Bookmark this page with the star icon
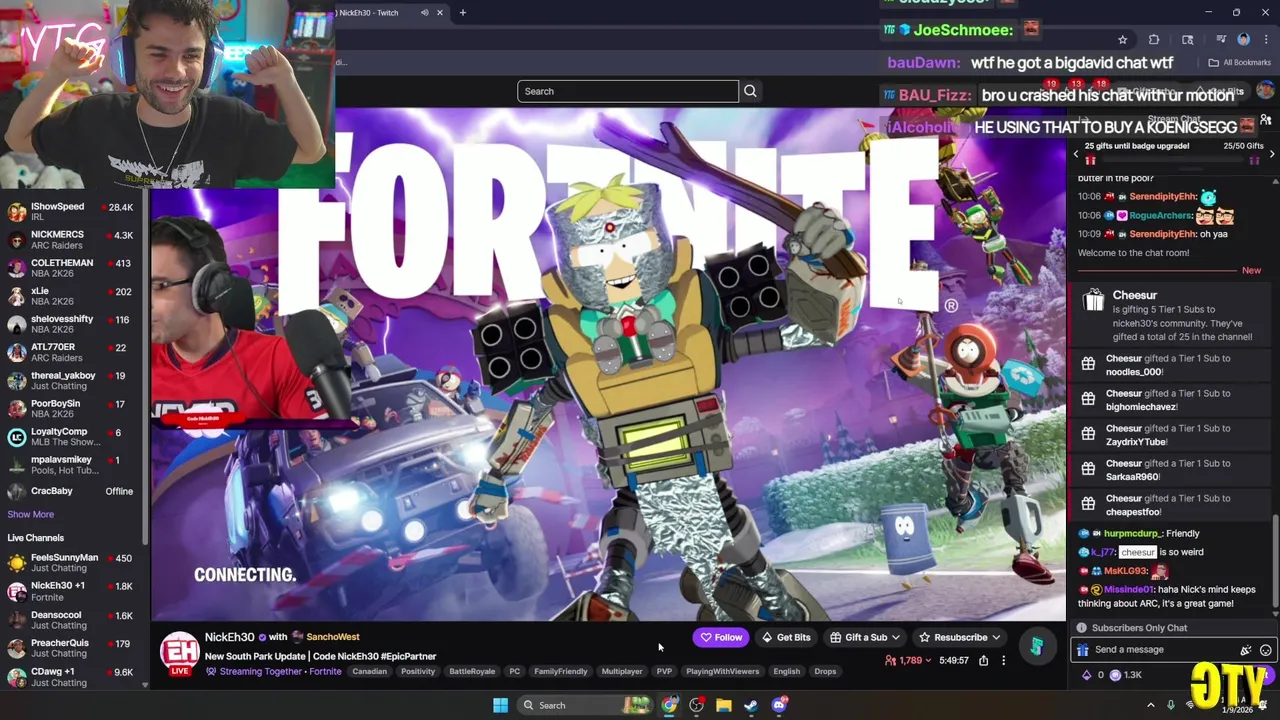The height and width of the screenshot is (720, 1280). click(x=1122, y=40)
